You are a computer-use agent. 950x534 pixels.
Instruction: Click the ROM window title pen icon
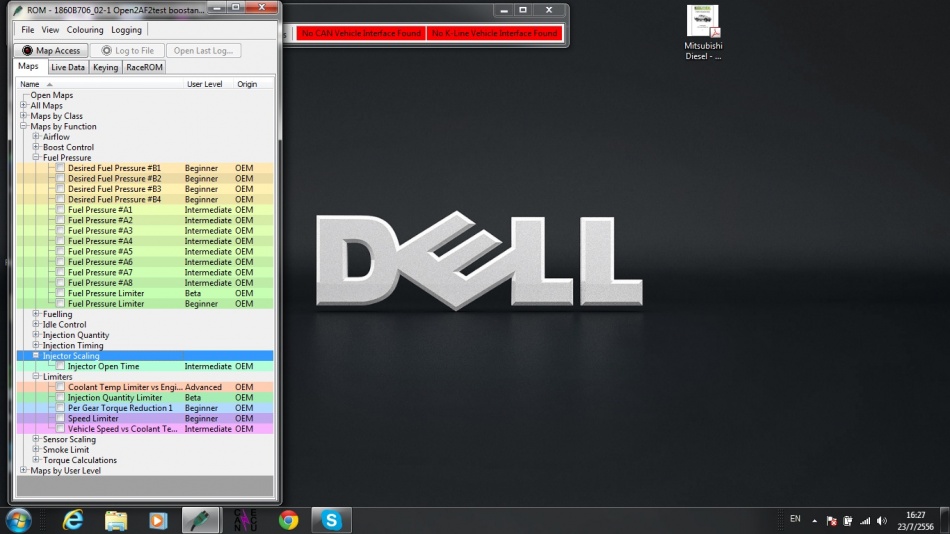(x=18, y=10)
